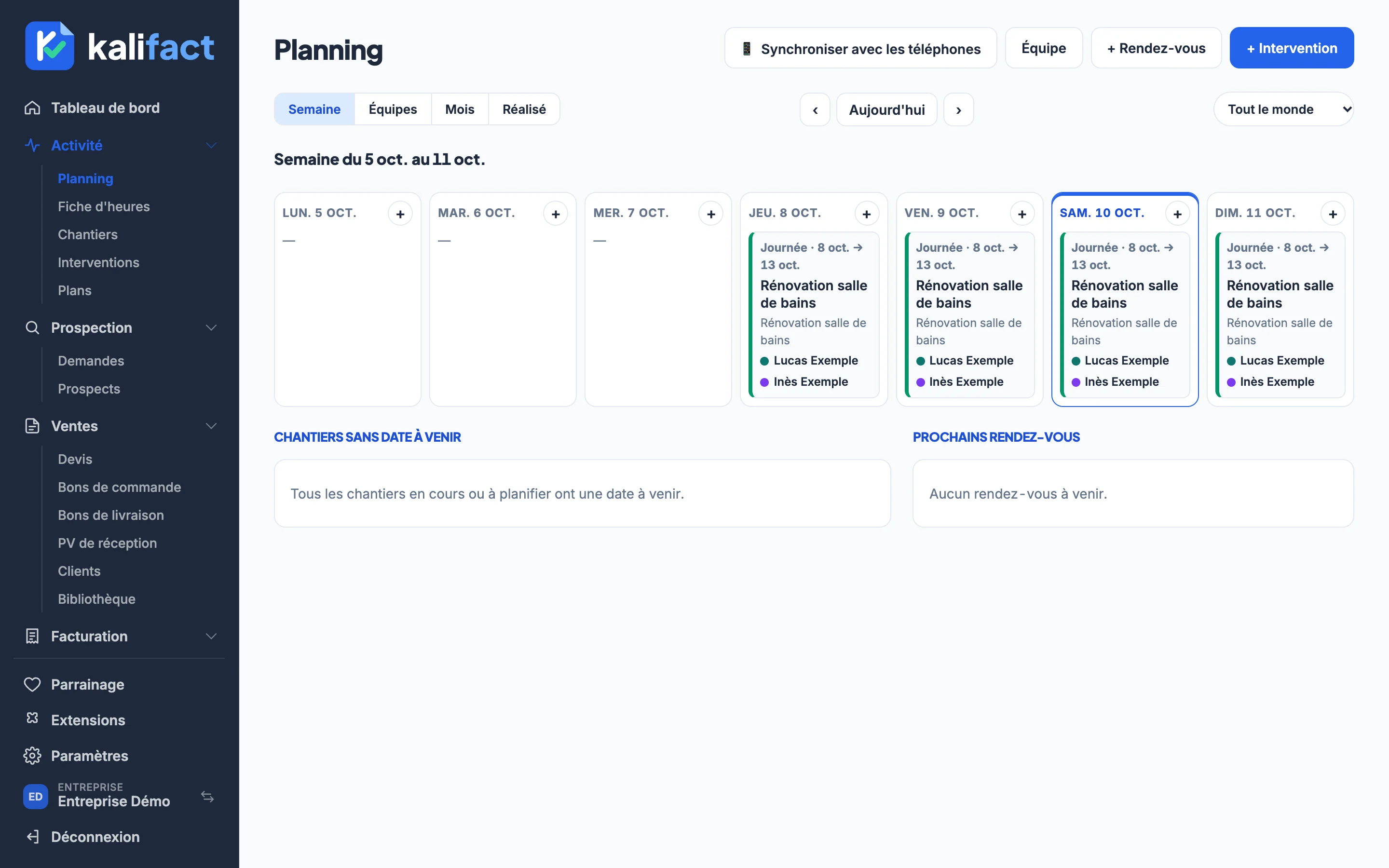
Task: Jump to Aujourd'hui
Action: (x=887, y=109)
